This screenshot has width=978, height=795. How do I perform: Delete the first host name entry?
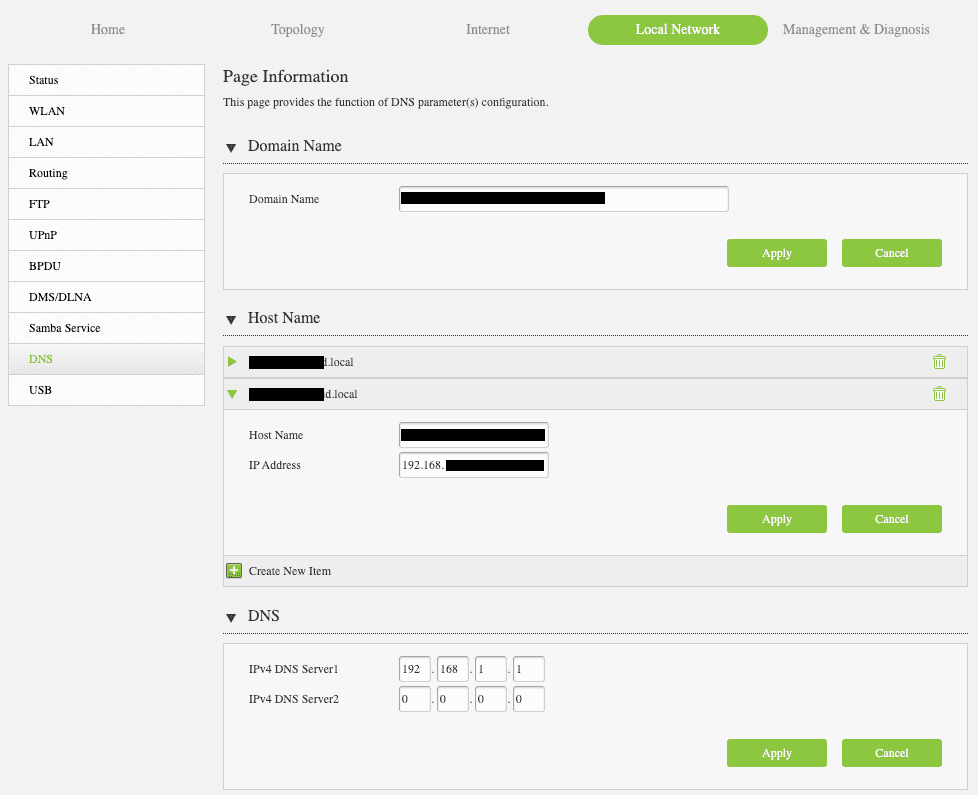[x=939, y=362]
